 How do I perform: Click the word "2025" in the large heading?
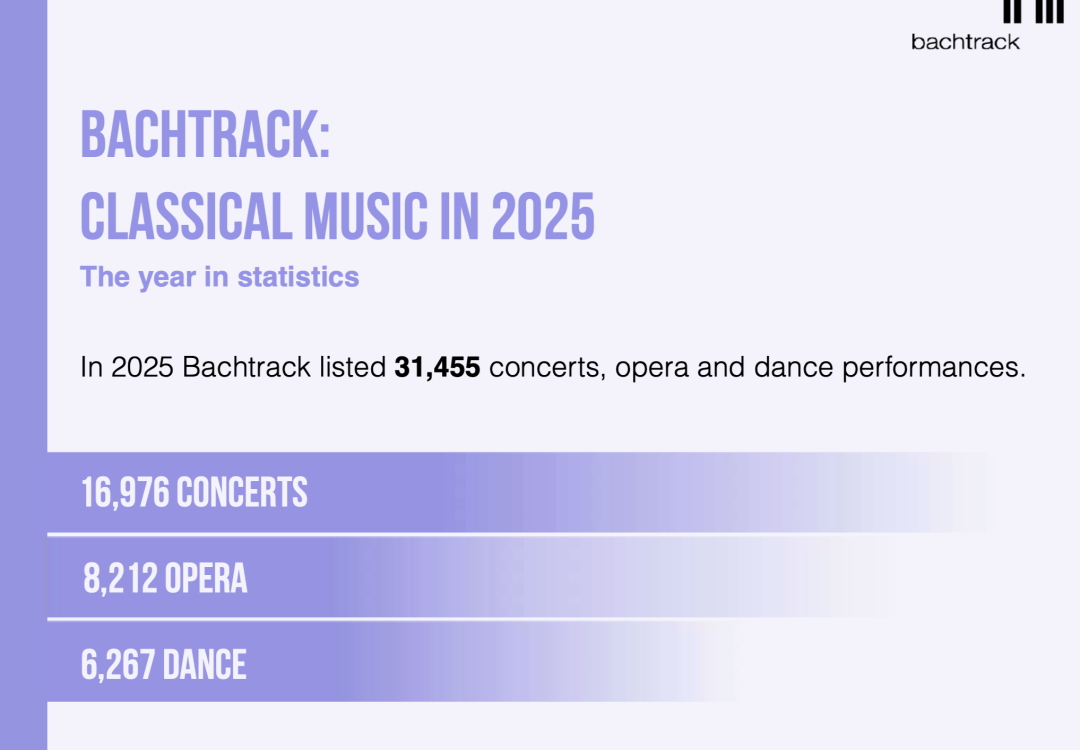[542, 217]
